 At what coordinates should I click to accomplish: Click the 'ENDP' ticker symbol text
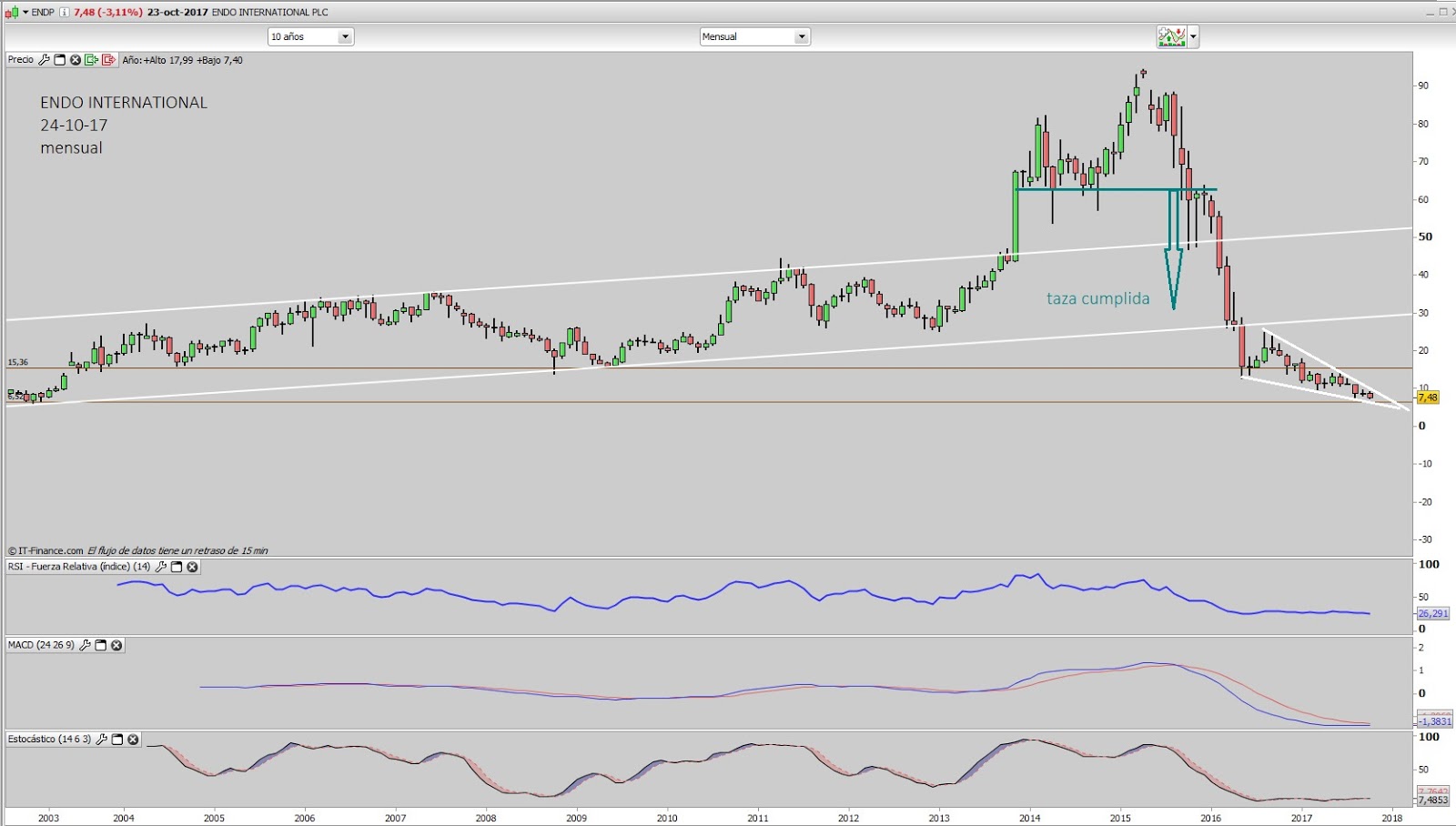[43, 12]
